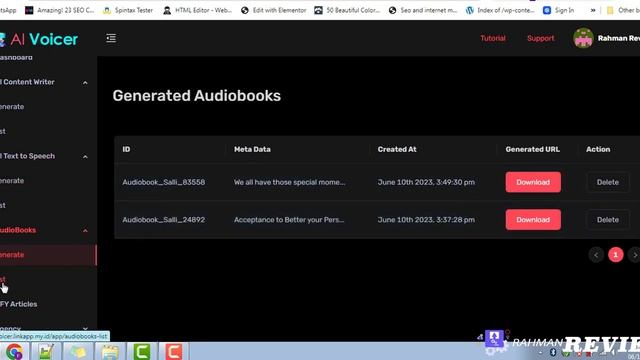This screenshot has width=640, height=360.
Task: Click the 3:37:28 pm date cell
Action: pyautogui.click(x=426, y=220)
